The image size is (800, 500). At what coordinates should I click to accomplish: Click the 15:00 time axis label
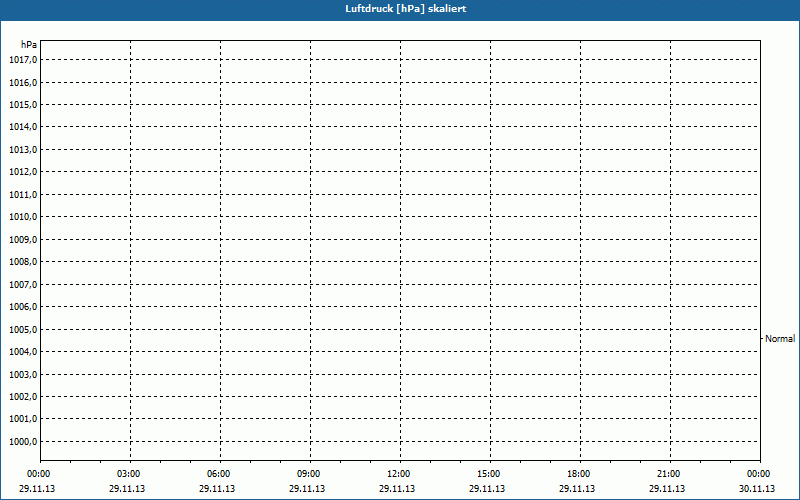(488, 474)
